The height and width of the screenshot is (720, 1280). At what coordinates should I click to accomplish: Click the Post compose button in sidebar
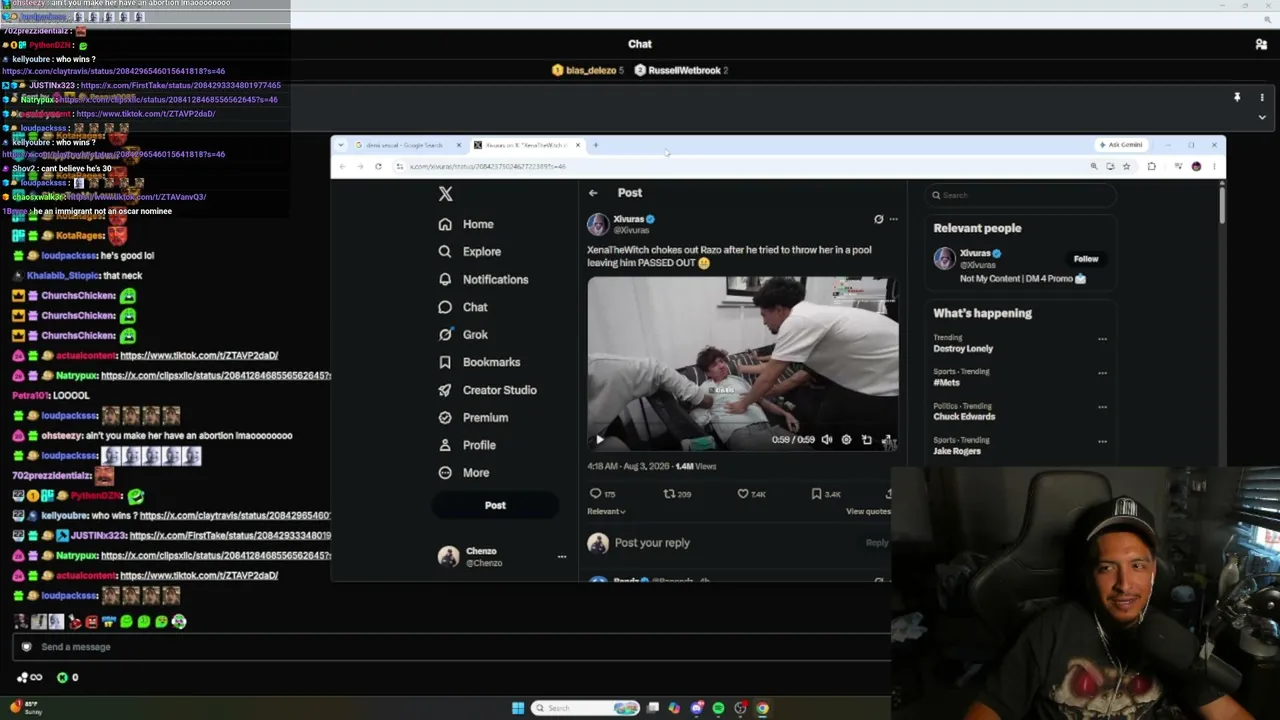(495, 505)
